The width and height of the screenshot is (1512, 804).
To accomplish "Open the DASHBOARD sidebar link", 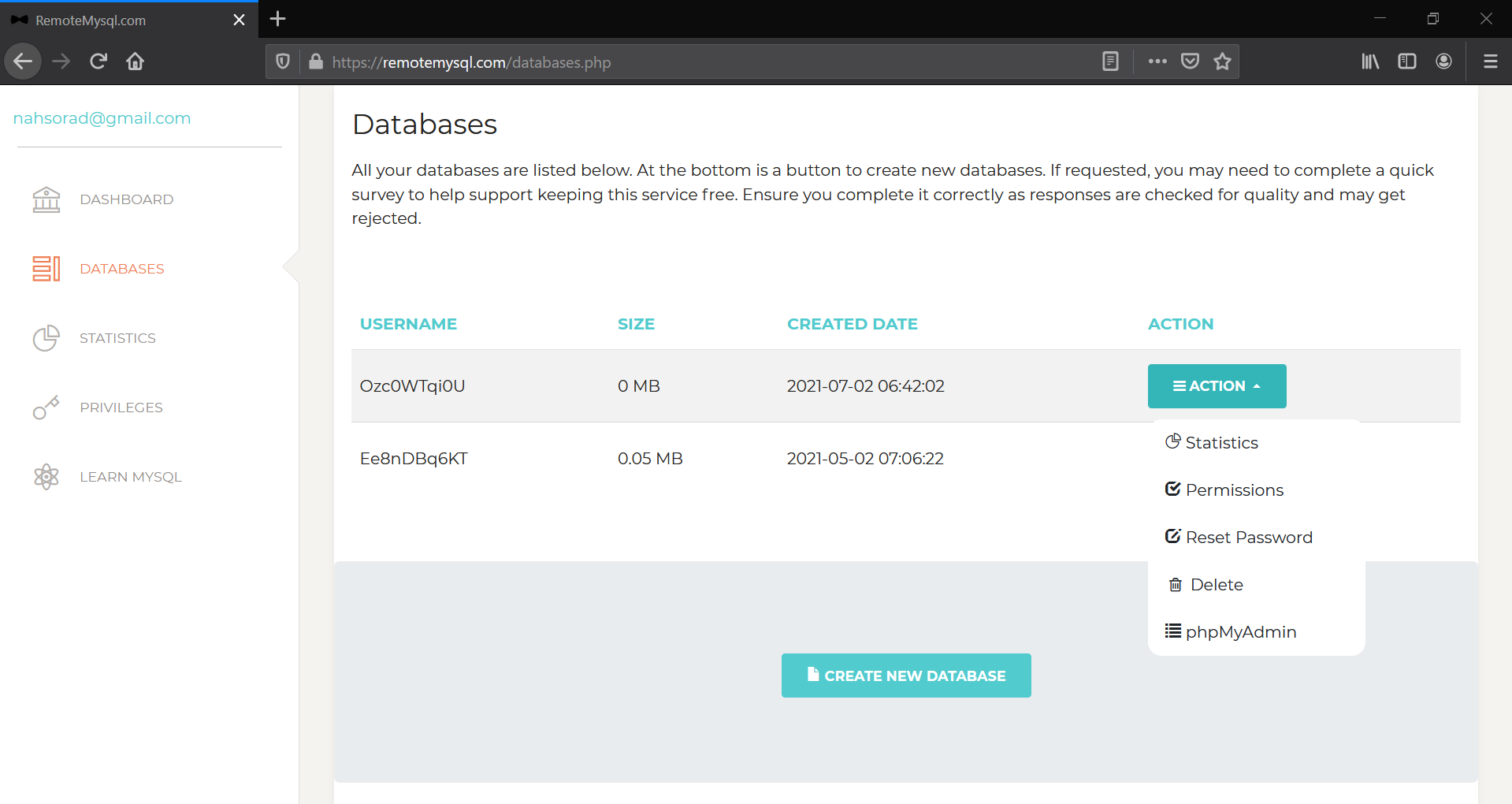I will 126,199.
